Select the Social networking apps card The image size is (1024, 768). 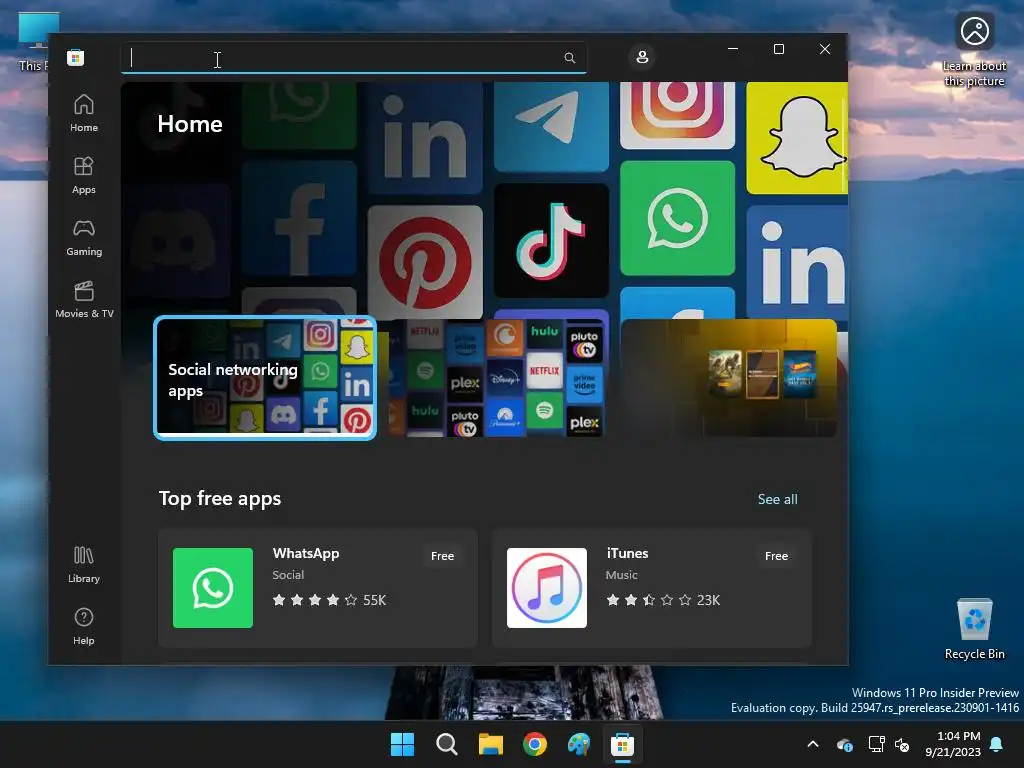(264, 378)
